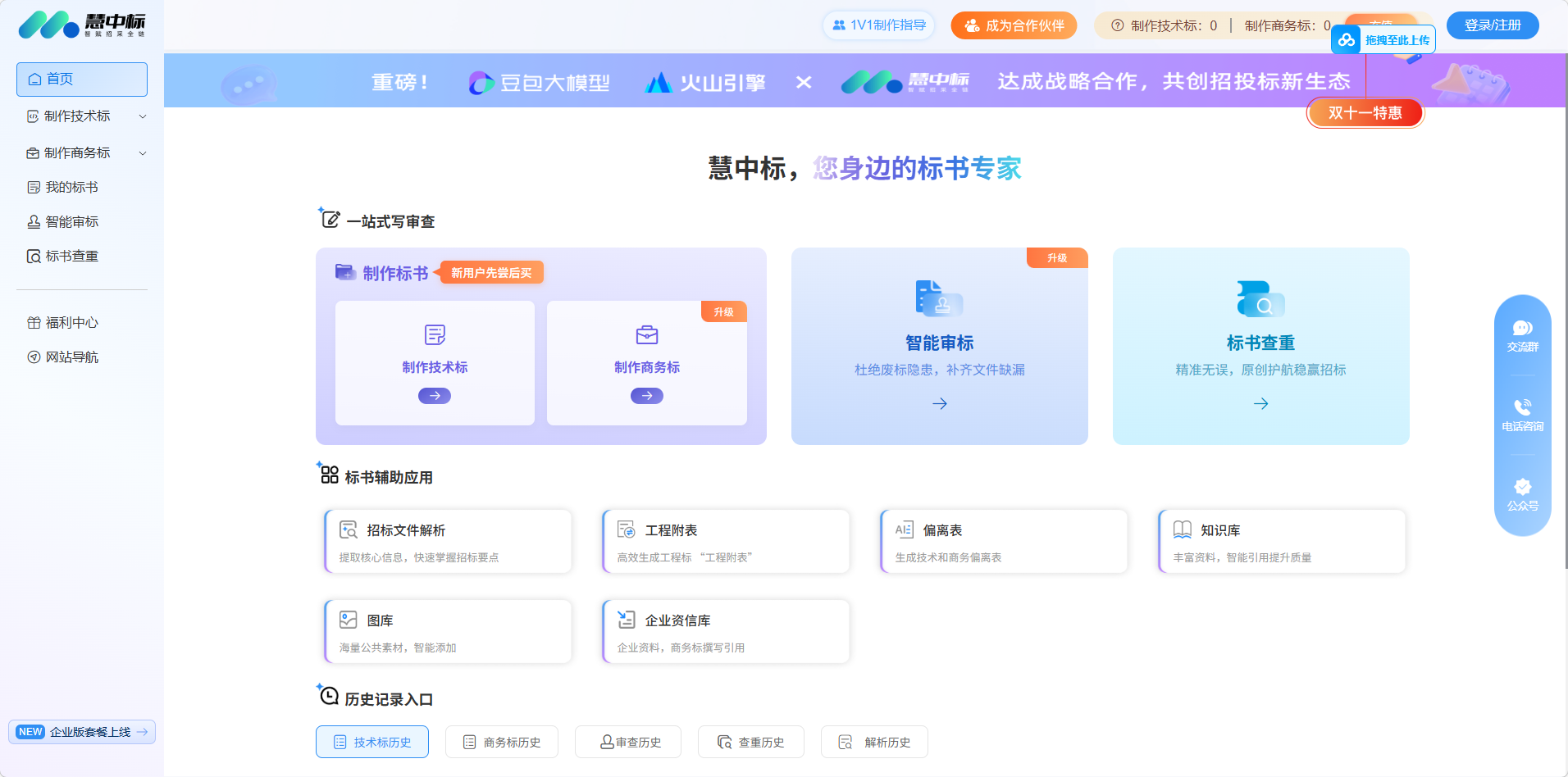Click the 工程附表 icon
The height and width of the screenshot is (777, 1568).
coord(627,529)
